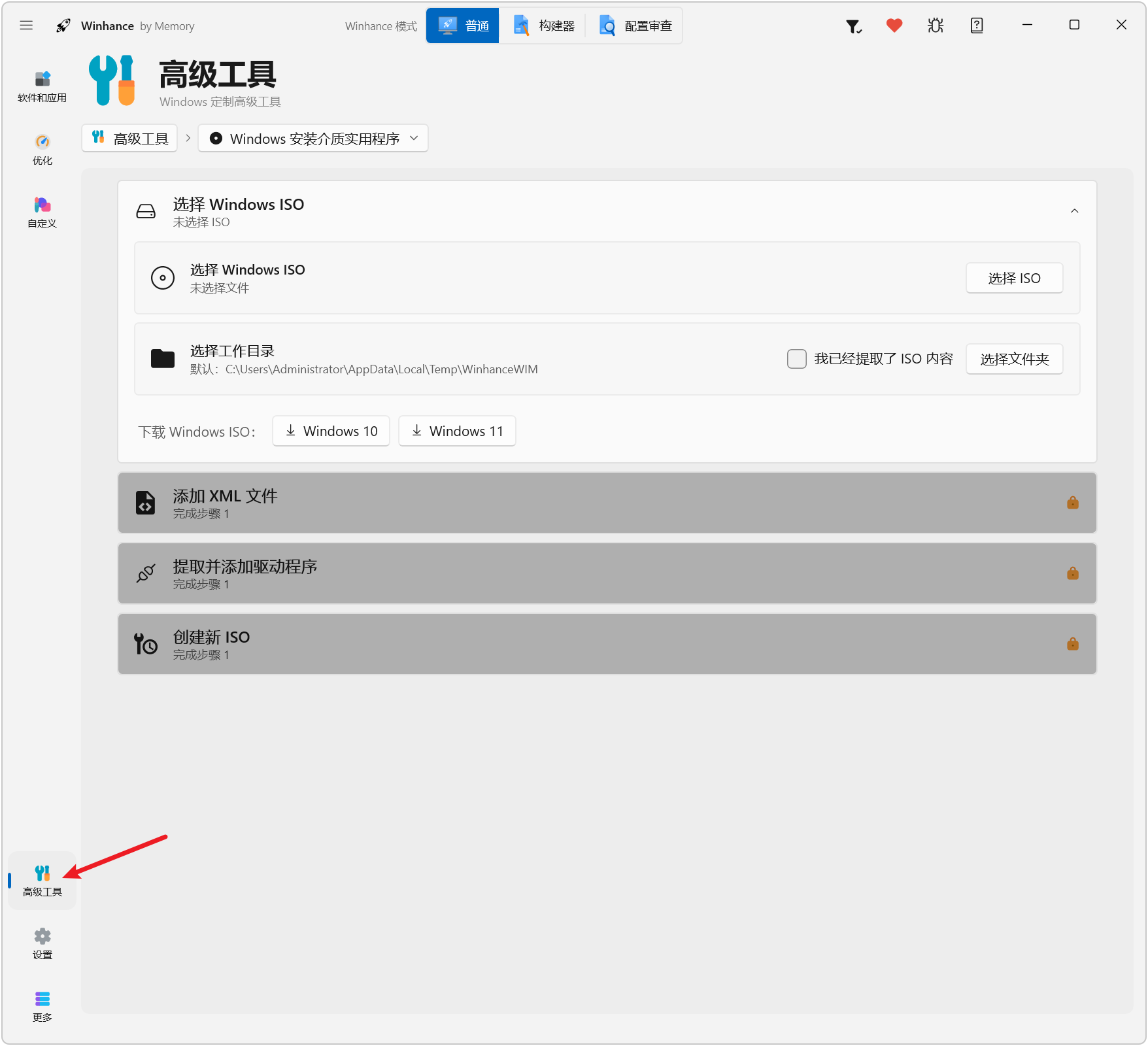1148x1046 pixels.
Task: Tick the 我已经提取了 ISO 内容 checkbox
Action: pos(797,359)
